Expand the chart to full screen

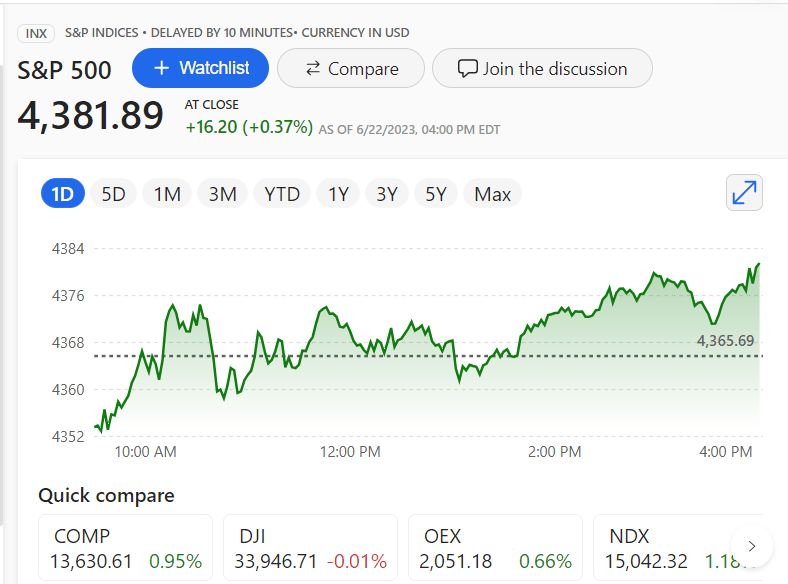[x=744, y=193]
